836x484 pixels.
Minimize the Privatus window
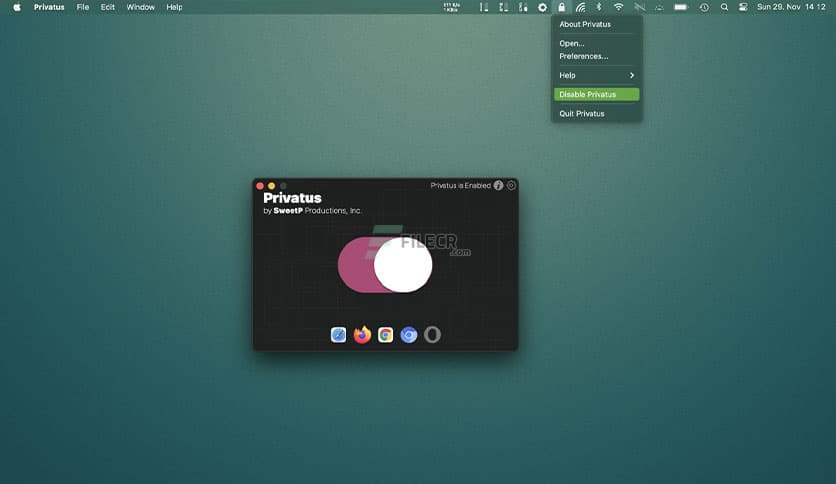coord(272,186)
